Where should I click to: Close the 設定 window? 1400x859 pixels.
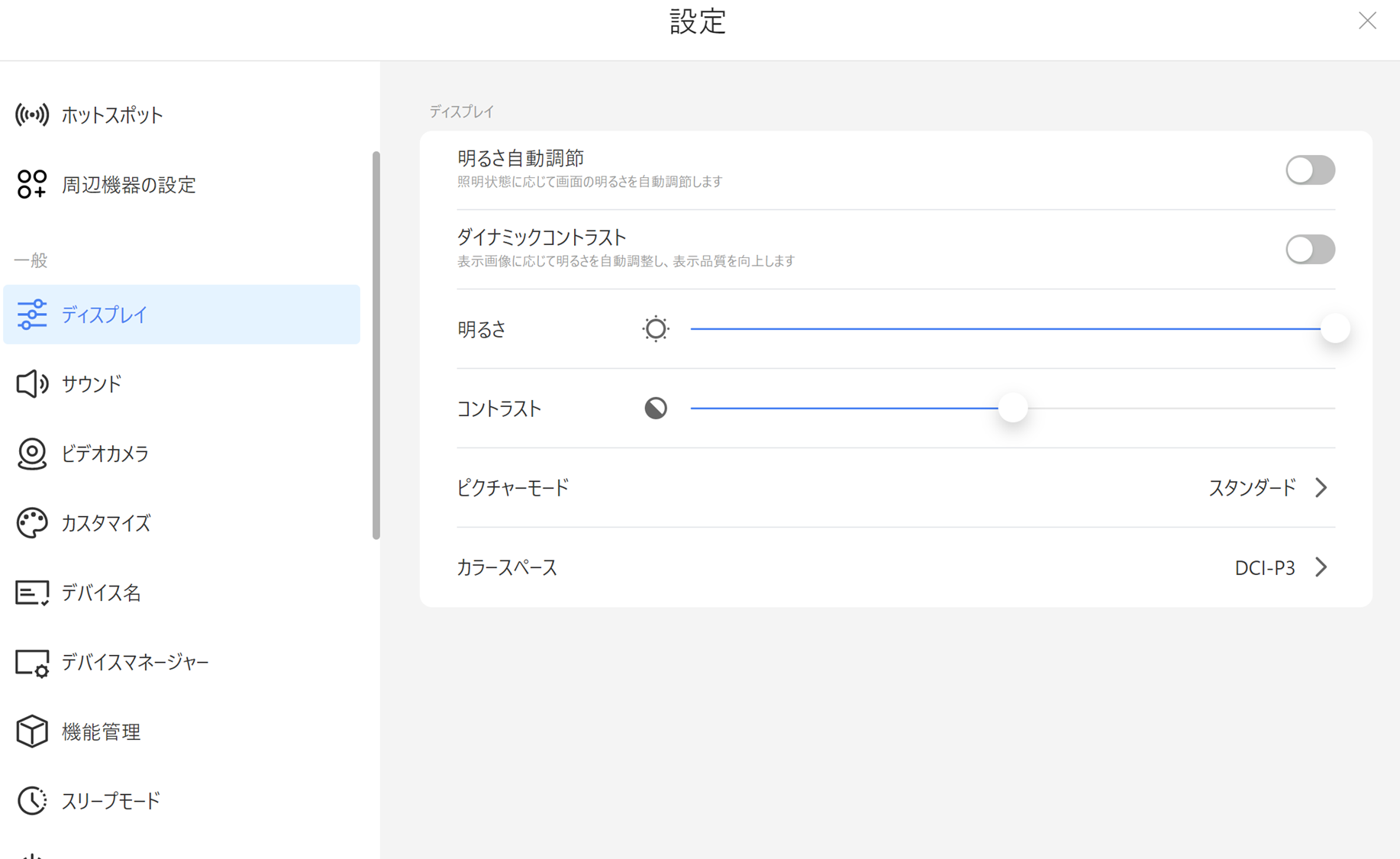coord(1367,21)
